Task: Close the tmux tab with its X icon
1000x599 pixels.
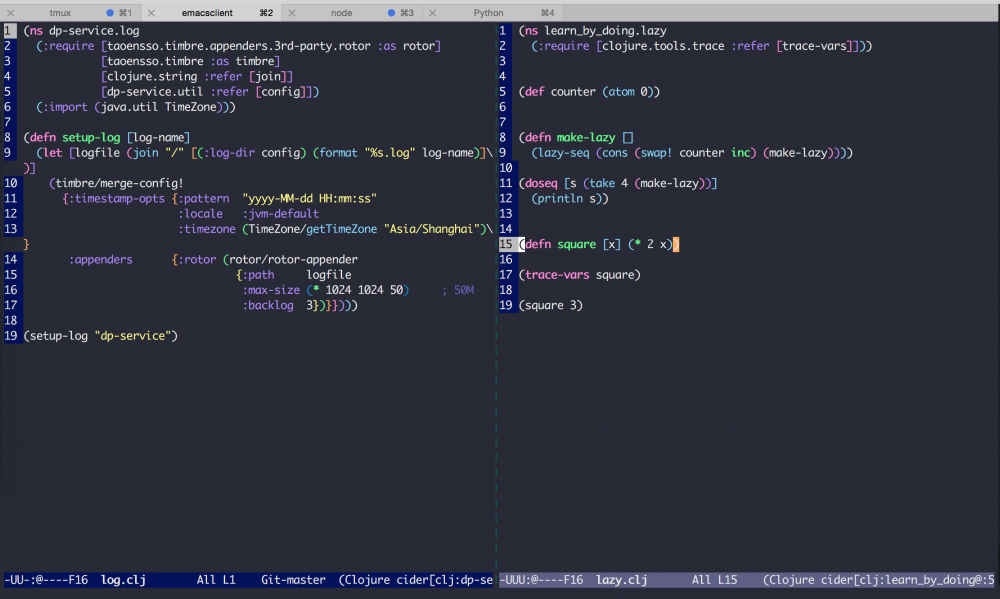Action: [x=12, y=13]
